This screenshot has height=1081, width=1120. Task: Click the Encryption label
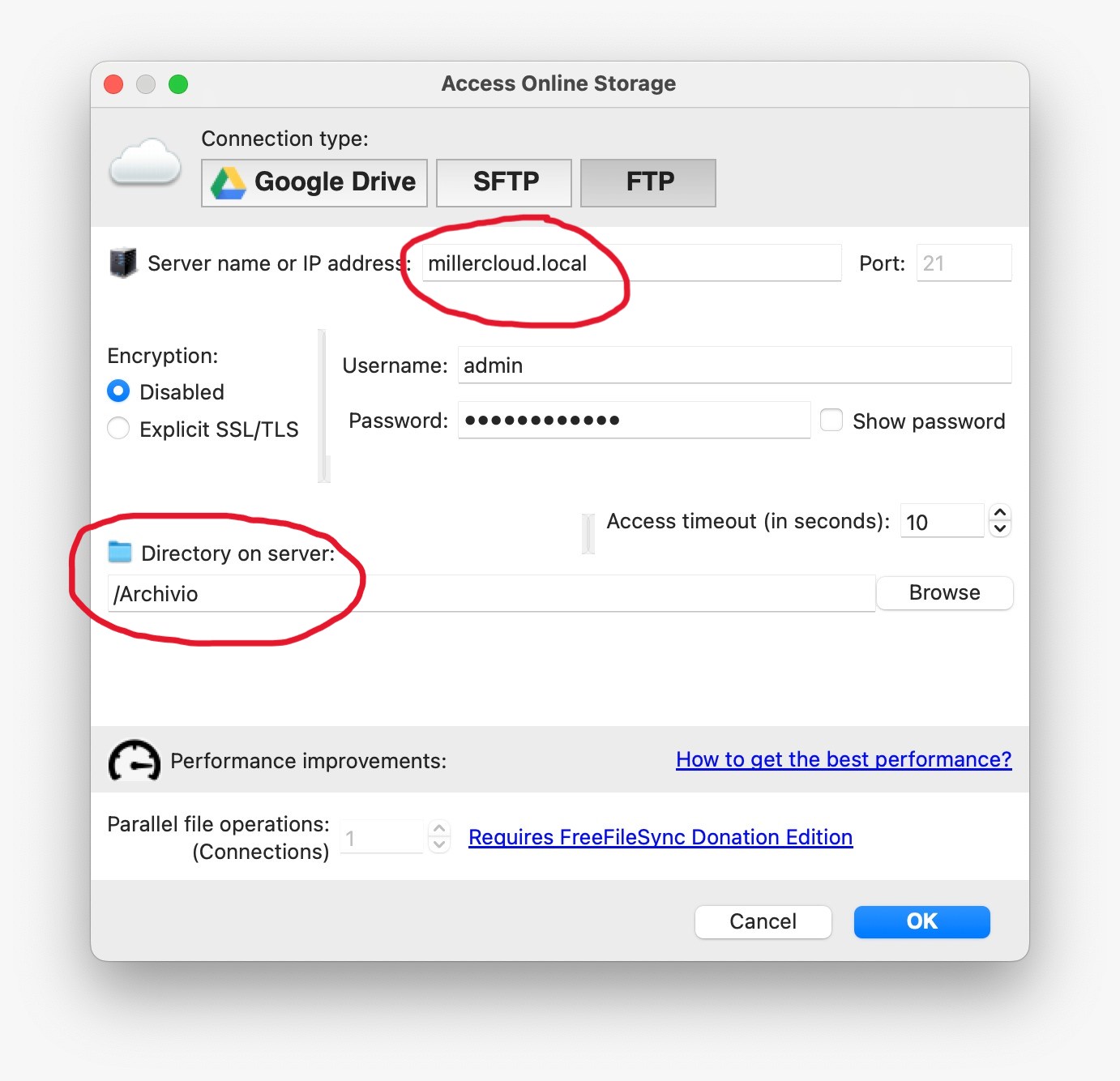[162, 356]
